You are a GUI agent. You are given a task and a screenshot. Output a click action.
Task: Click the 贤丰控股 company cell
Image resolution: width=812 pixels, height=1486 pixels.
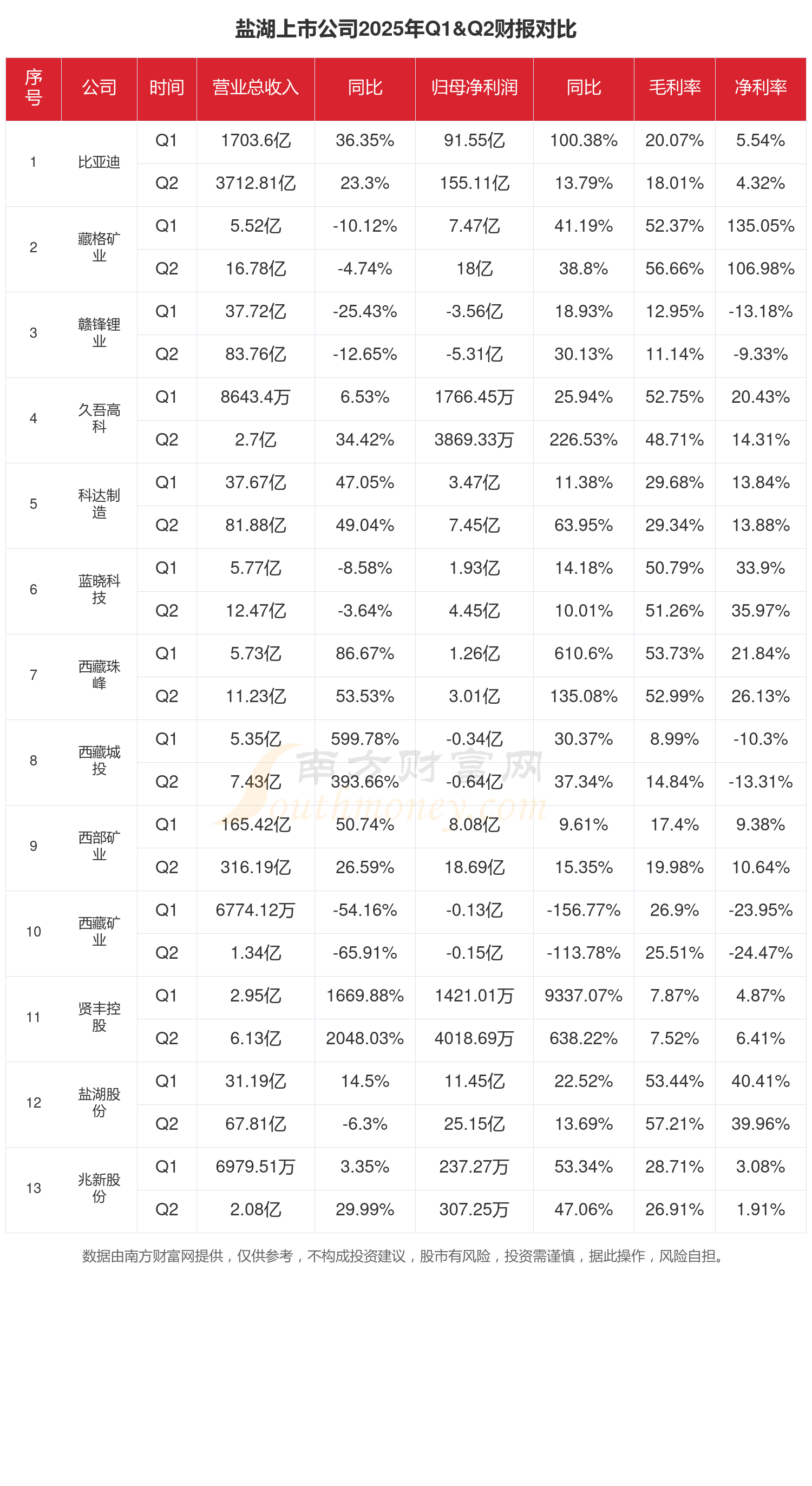99,1017
